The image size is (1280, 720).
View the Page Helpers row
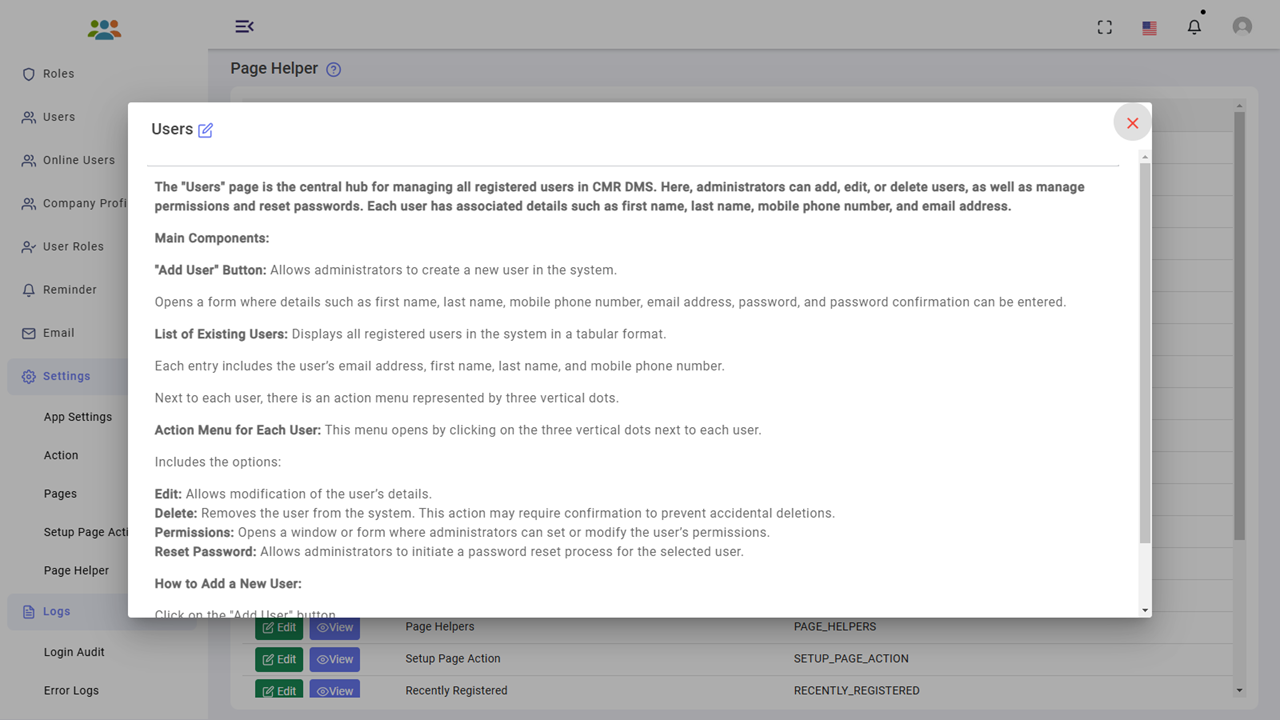click(335, 628)
